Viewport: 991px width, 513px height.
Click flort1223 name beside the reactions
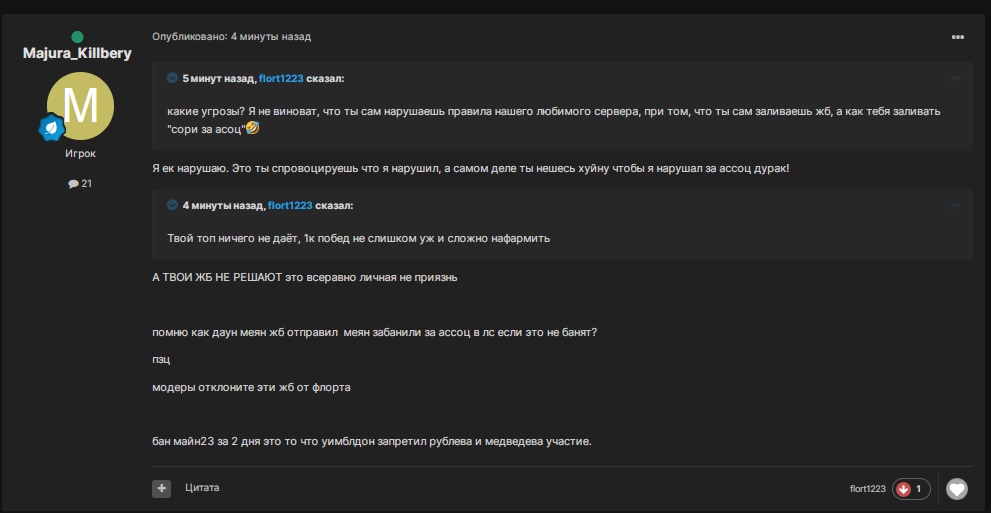click(867, 489)
